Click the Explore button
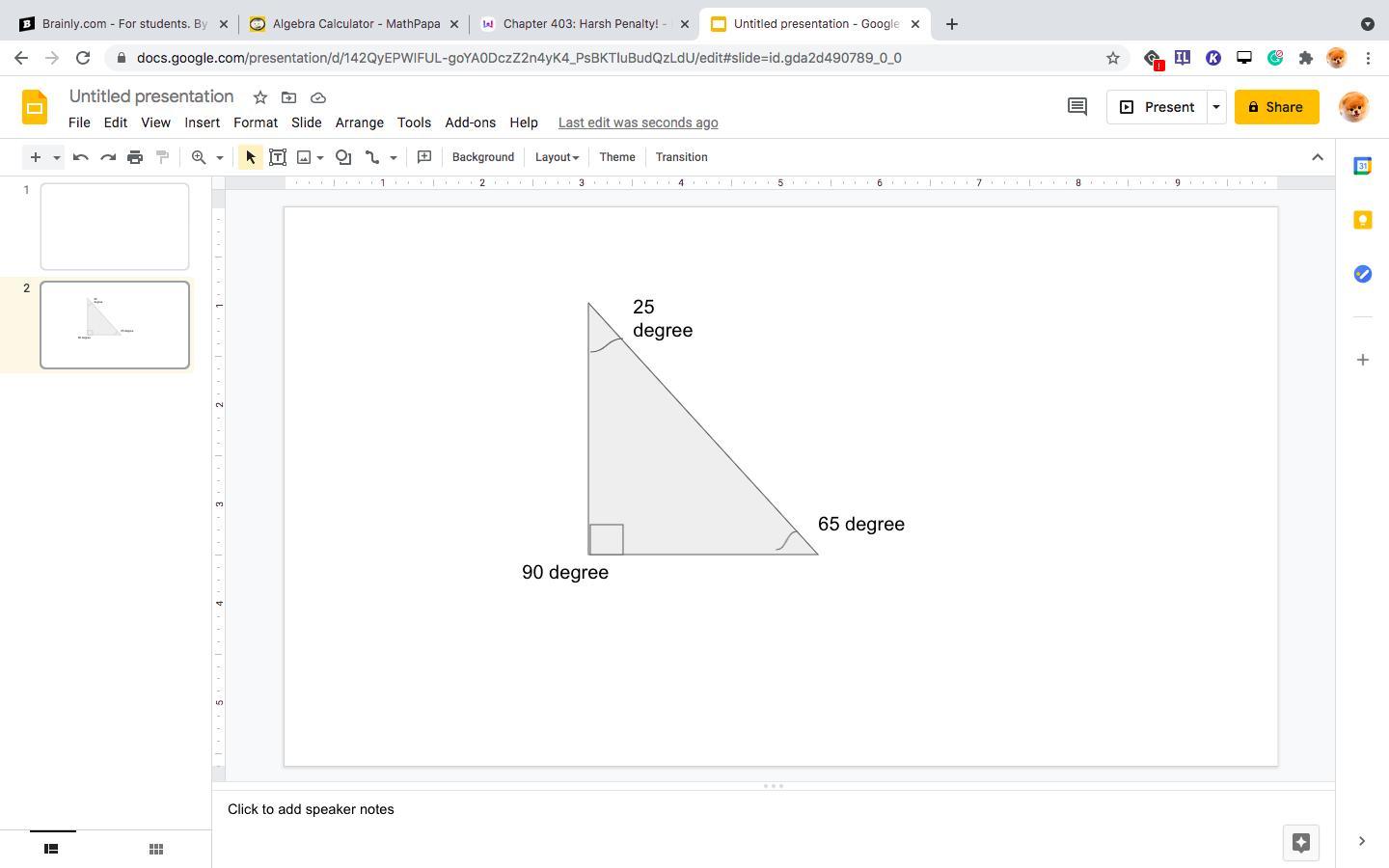Image resolution: width=1389 pixels, height=868 pixels. coord(1300,842)
